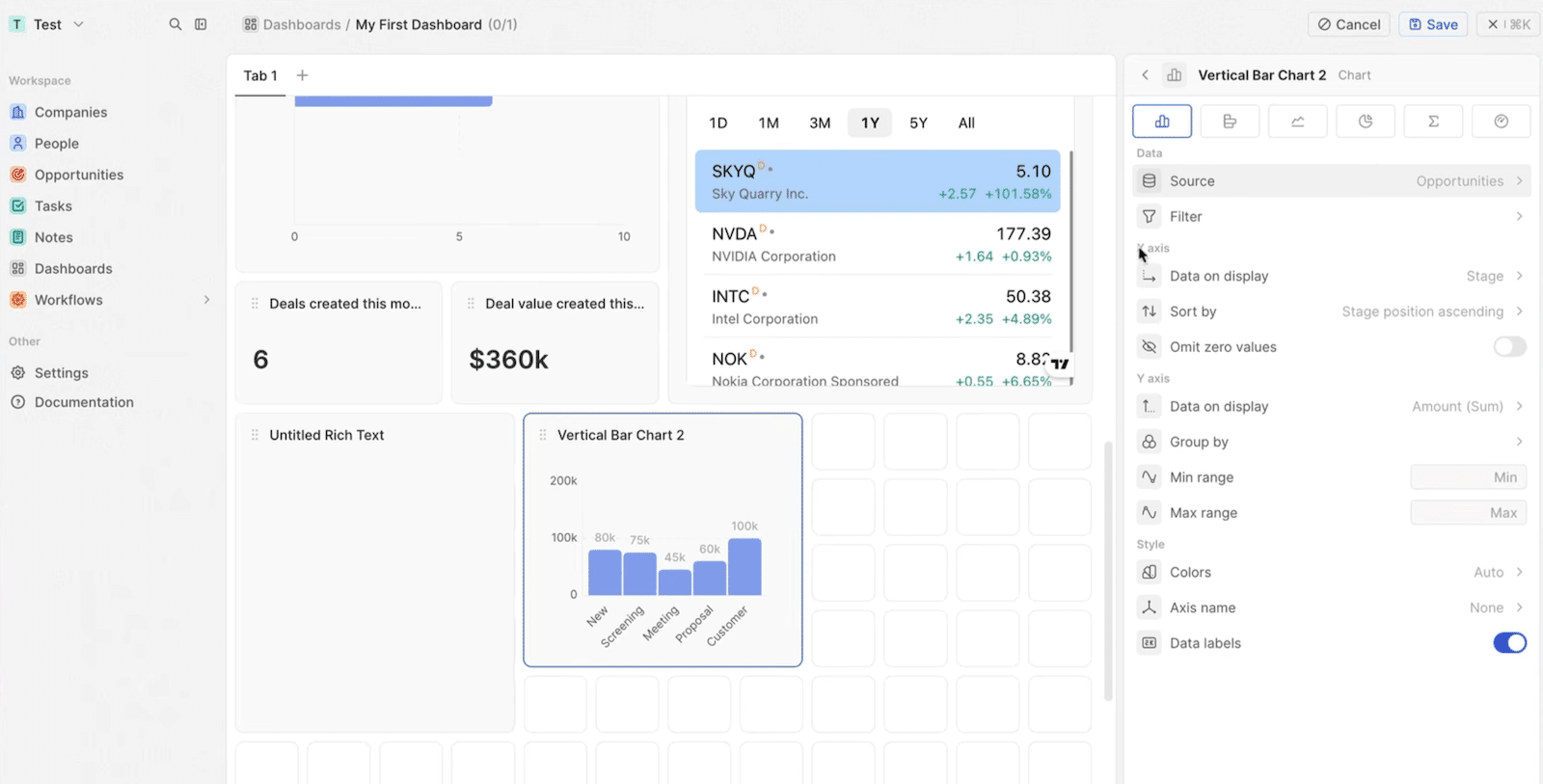Click the drag handle on Deal value widget
Viewport: 1543px width, 784px height.
(x=471, y=304)
